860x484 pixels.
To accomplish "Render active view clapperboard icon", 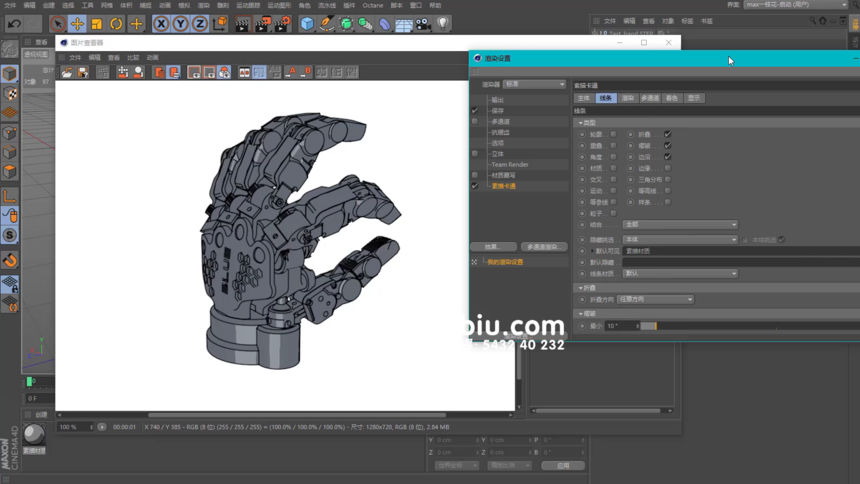I will 242,24.
